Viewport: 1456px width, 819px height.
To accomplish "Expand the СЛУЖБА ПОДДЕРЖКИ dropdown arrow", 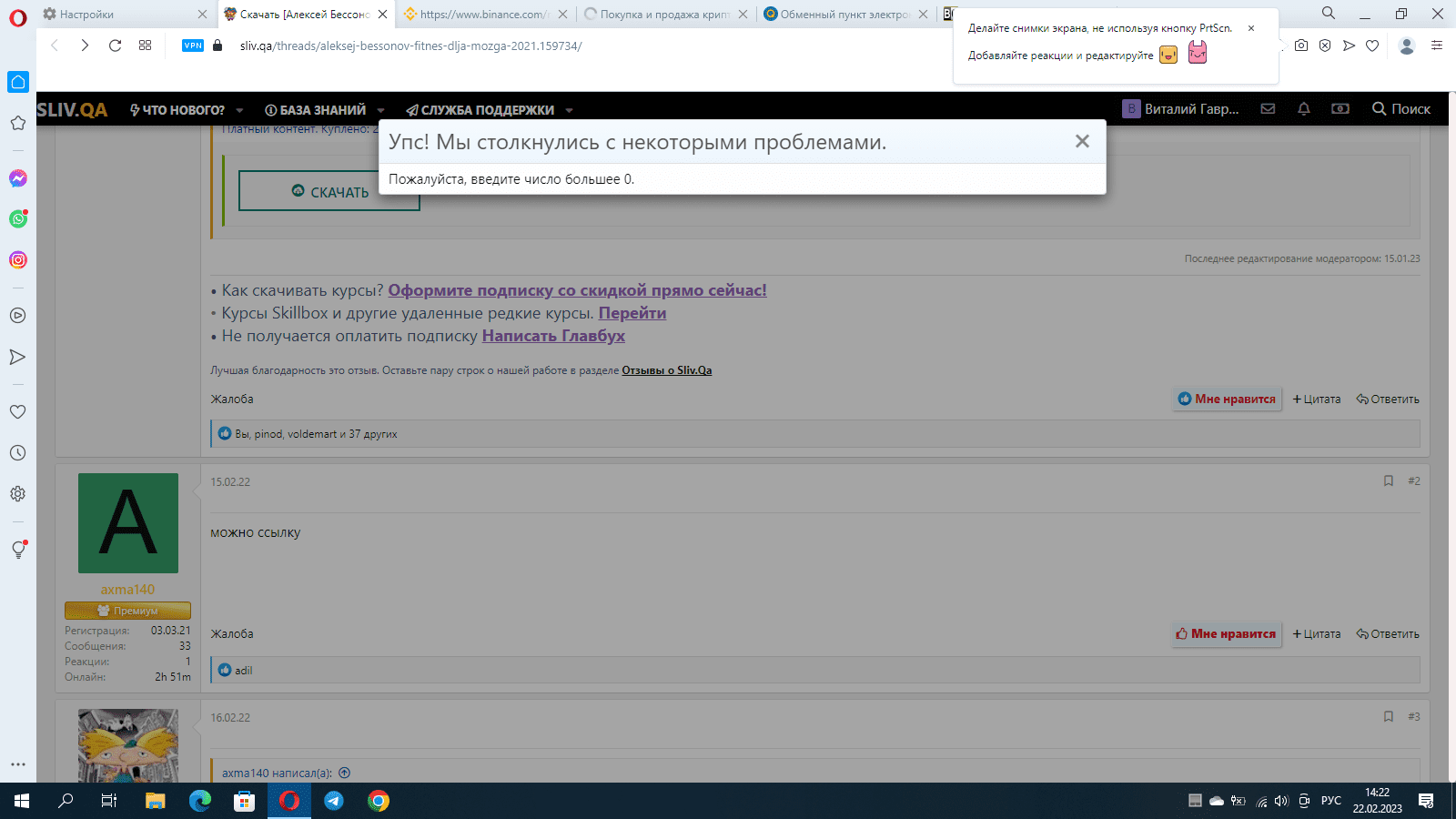I will coord(569,110).
